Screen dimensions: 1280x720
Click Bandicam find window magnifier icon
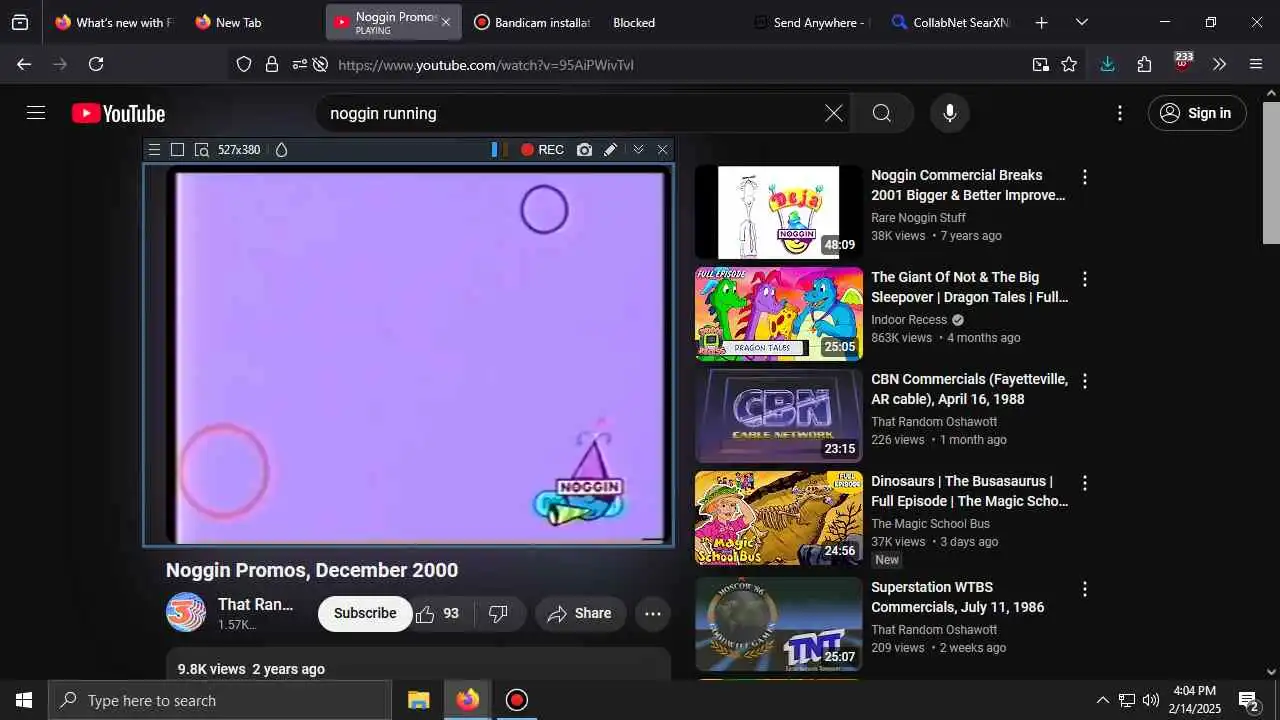click(201, 150)
